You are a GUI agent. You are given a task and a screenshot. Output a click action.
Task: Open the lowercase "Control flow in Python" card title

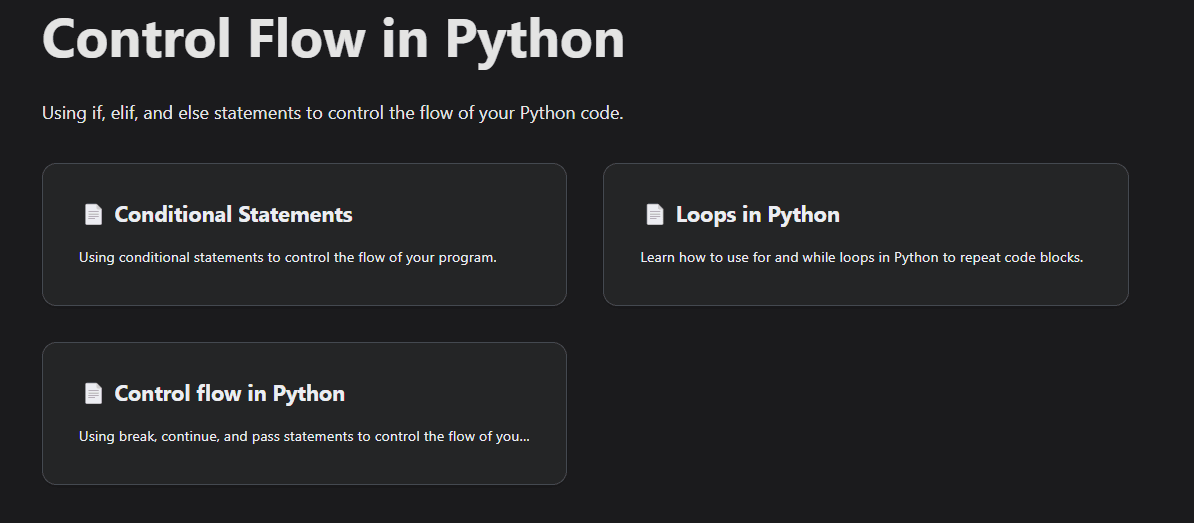click(x=229, y=393)
